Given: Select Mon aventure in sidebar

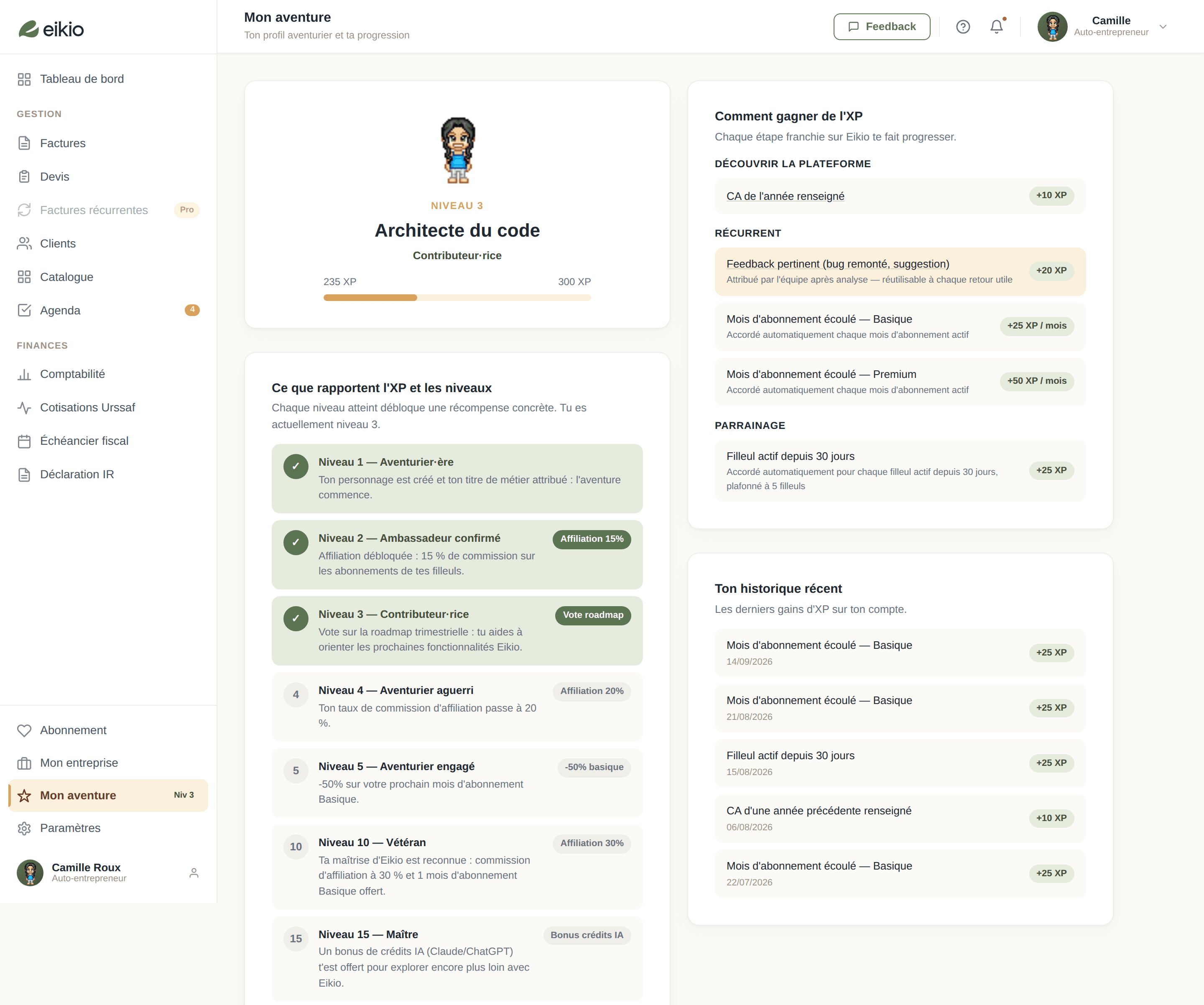Looking at the screenshot, I should (x=108, y=795).
